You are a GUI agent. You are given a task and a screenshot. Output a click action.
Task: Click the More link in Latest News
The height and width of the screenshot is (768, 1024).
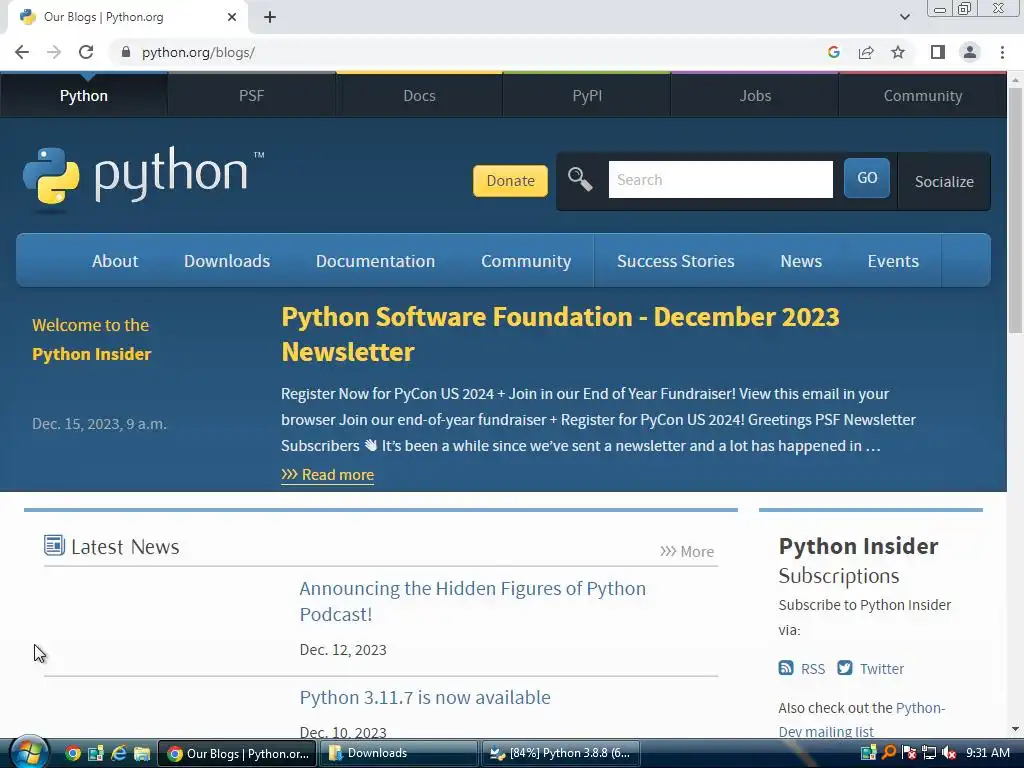tap(686, 551)
